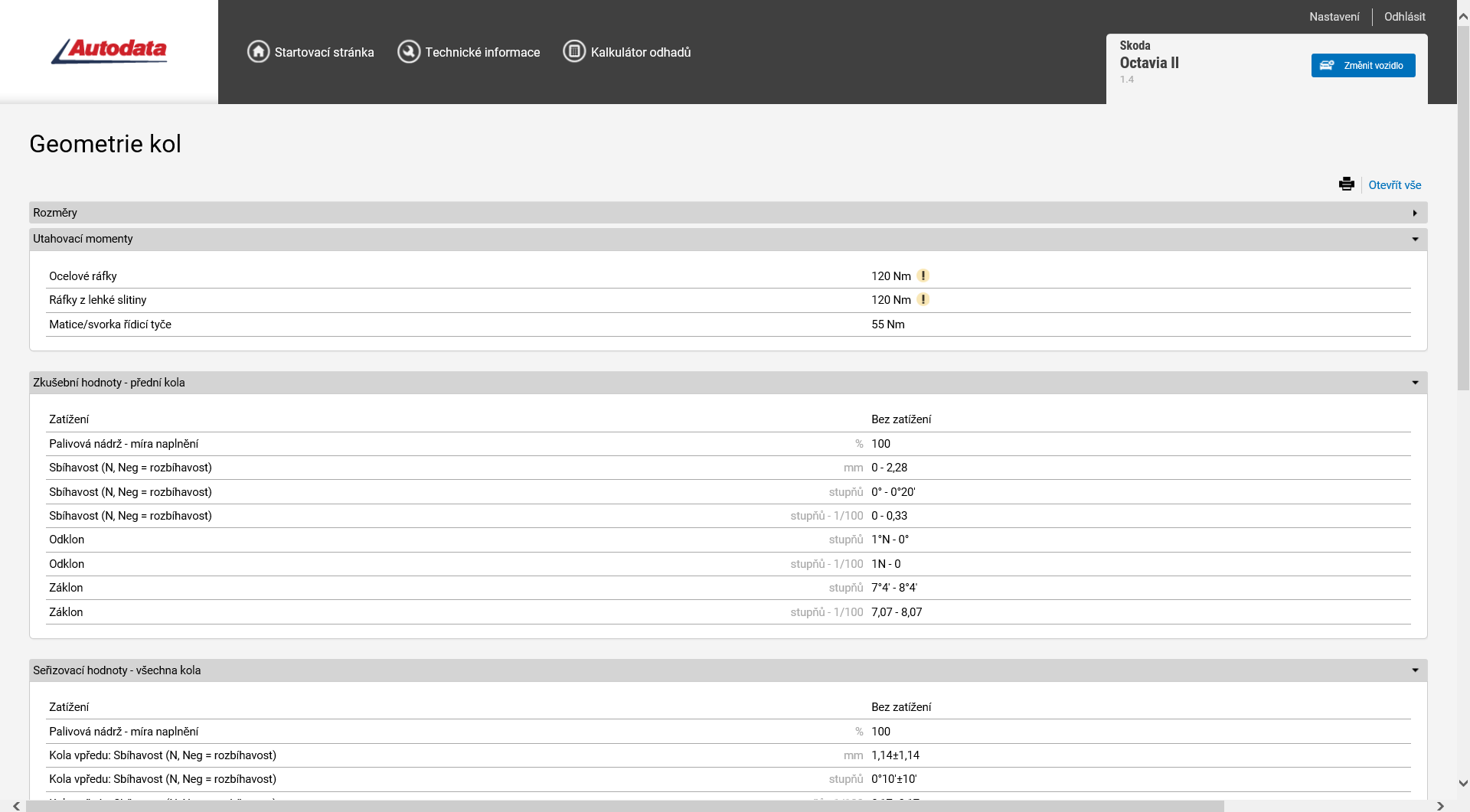Screen dimensions: 1470x812
Task: Open Nastavení settings link
Action: click(1334, 17)
